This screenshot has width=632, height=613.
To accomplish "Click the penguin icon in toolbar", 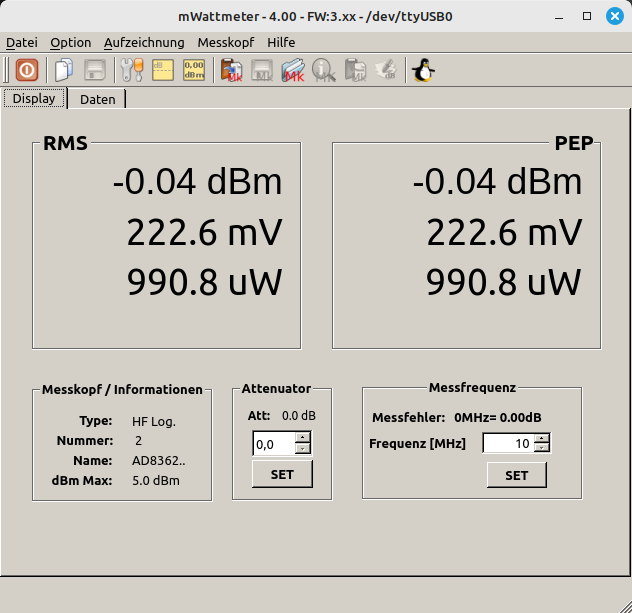I will (423, 70).
